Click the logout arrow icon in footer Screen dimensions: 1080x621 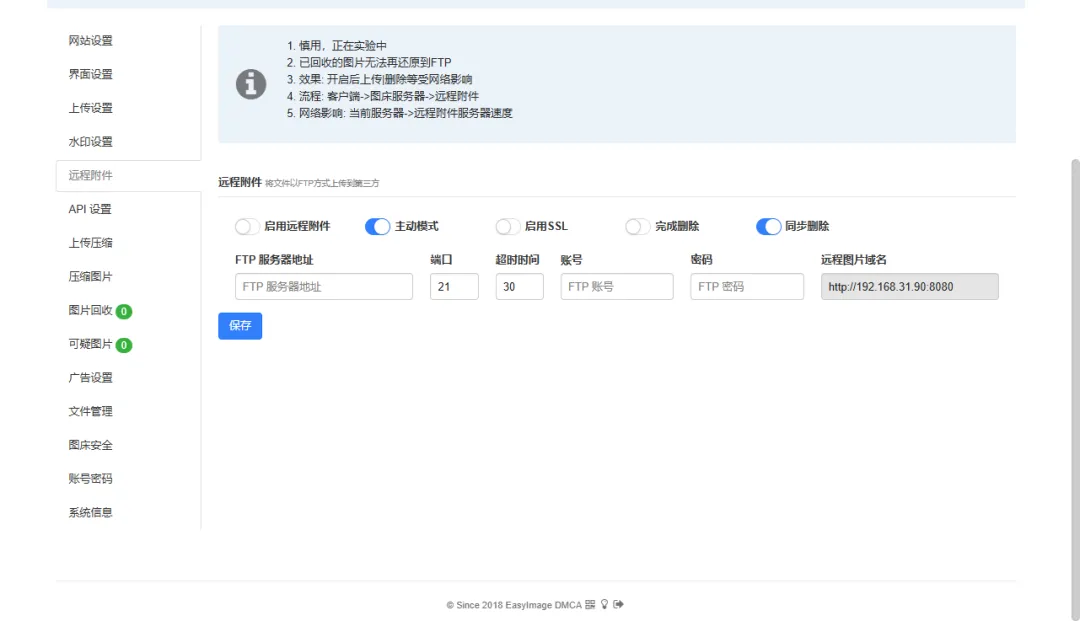click(618, 605)
